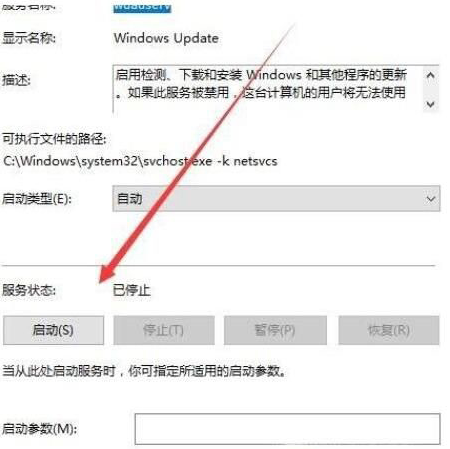Image resolution: width=450 pixels, height=449 pixels.
Task: Click the description box scroll down arrow
Action: pos(430,104)
